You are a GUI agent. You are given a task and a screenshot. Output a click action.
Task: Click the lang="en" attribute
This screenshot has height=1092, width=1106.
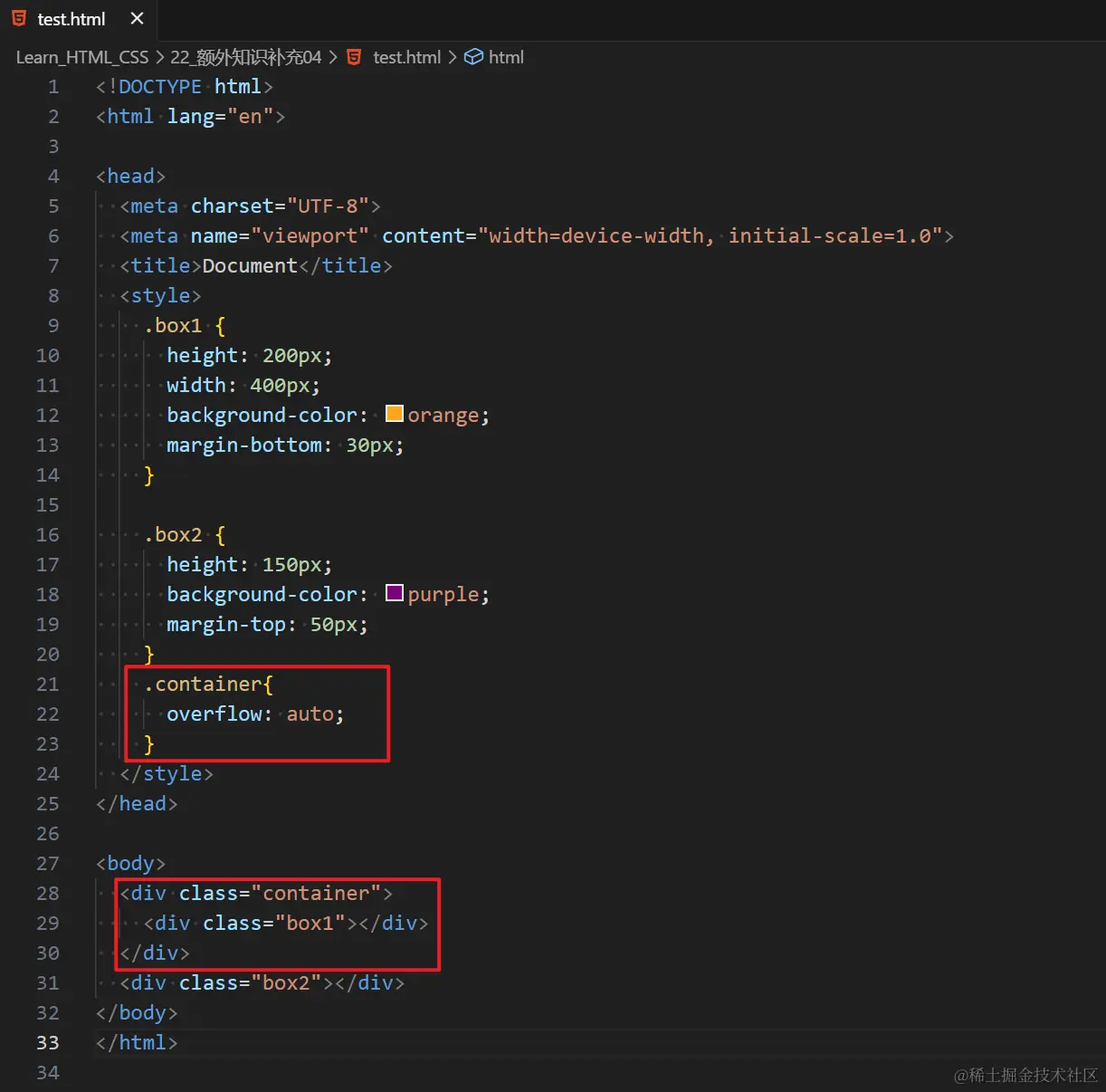tap(220, 117)
